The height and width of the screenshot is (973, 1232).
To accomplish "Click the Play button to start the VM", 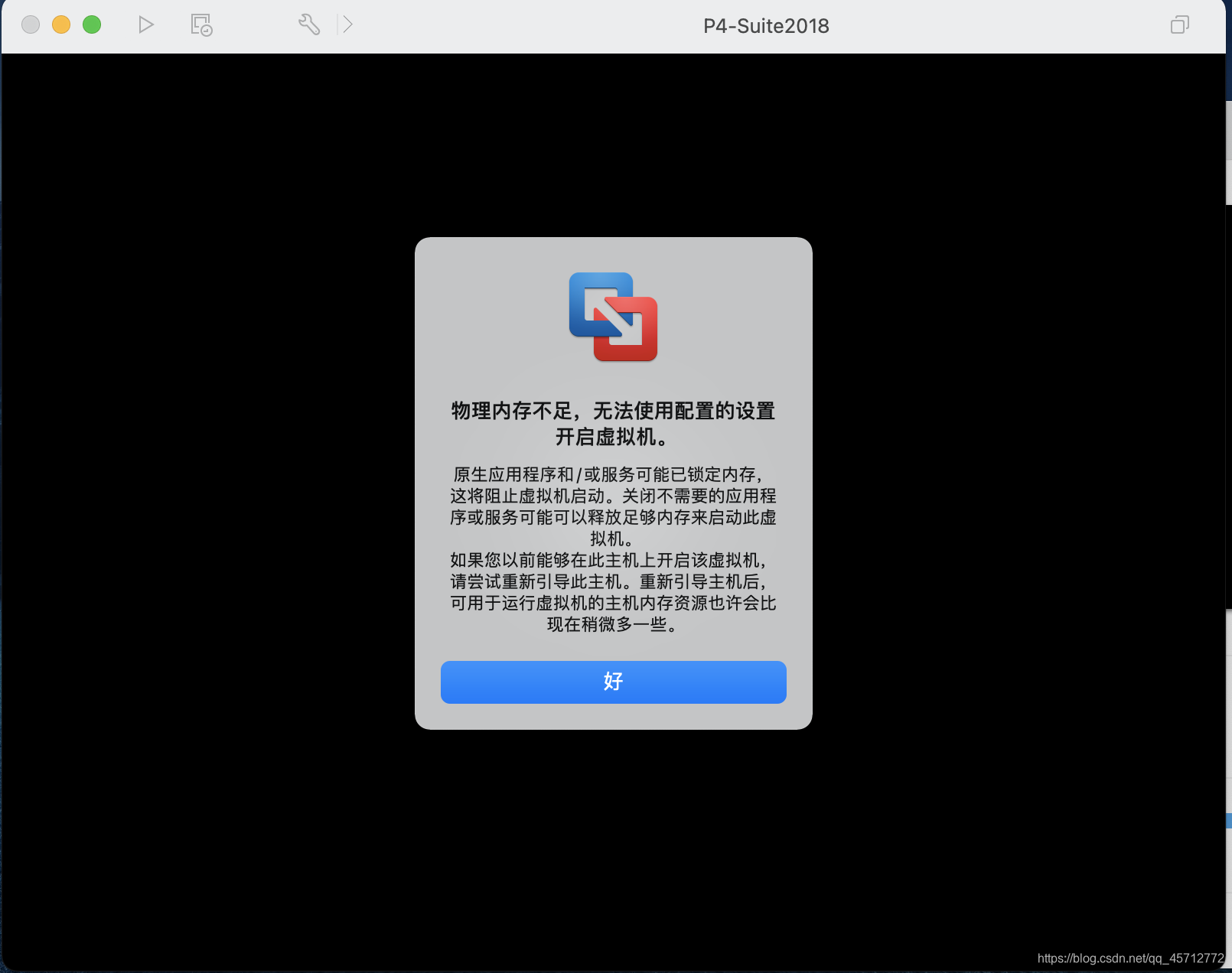I will point(146,24).
